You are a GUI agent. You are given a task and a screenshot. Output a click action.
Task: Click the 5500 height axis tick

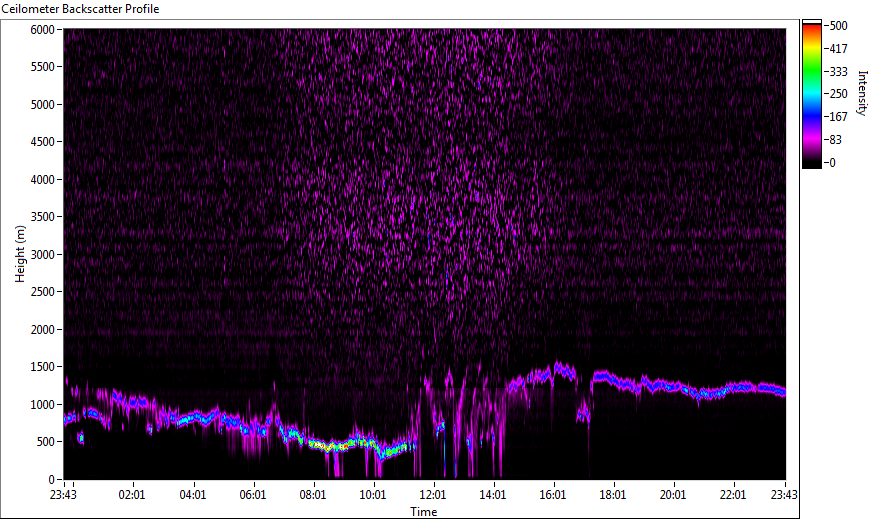tap(42, 67)
